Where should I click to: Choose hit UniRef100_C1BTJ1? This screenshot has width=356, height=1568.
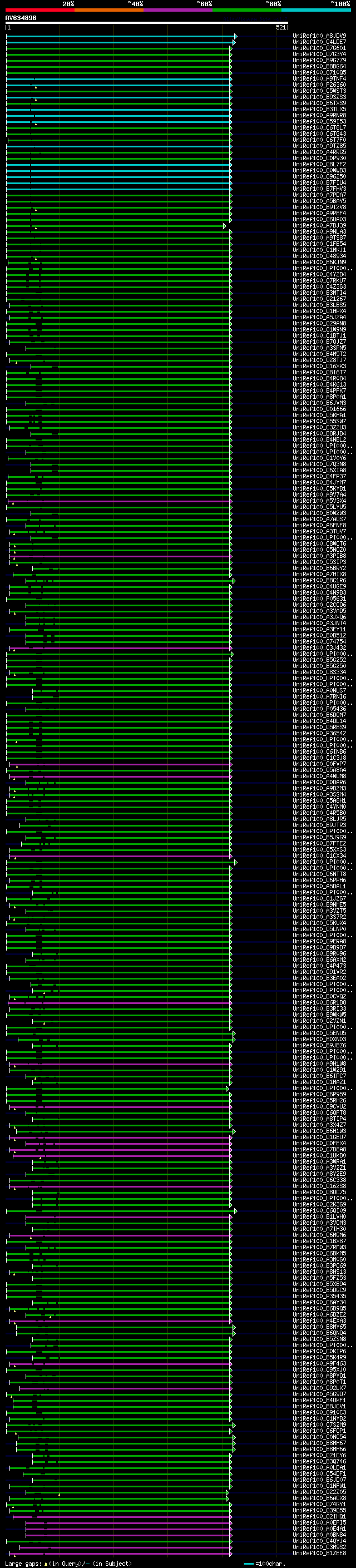click(319, 335)
